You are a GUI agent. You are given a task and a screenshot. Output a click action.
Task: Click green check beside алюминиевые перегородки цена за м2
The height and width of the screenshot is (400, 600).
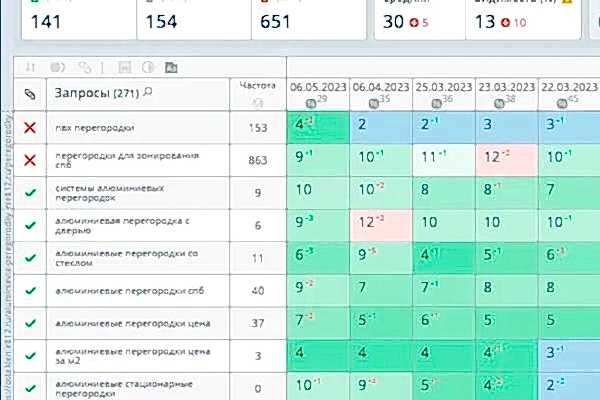click(x=30, y=356)
